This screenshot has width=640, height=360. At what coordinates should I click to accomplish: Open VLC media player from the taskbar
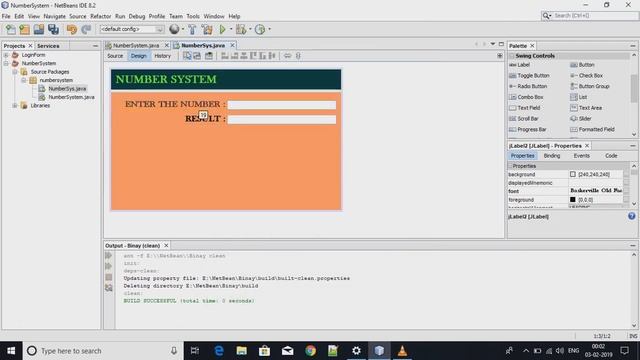(402, 351)
